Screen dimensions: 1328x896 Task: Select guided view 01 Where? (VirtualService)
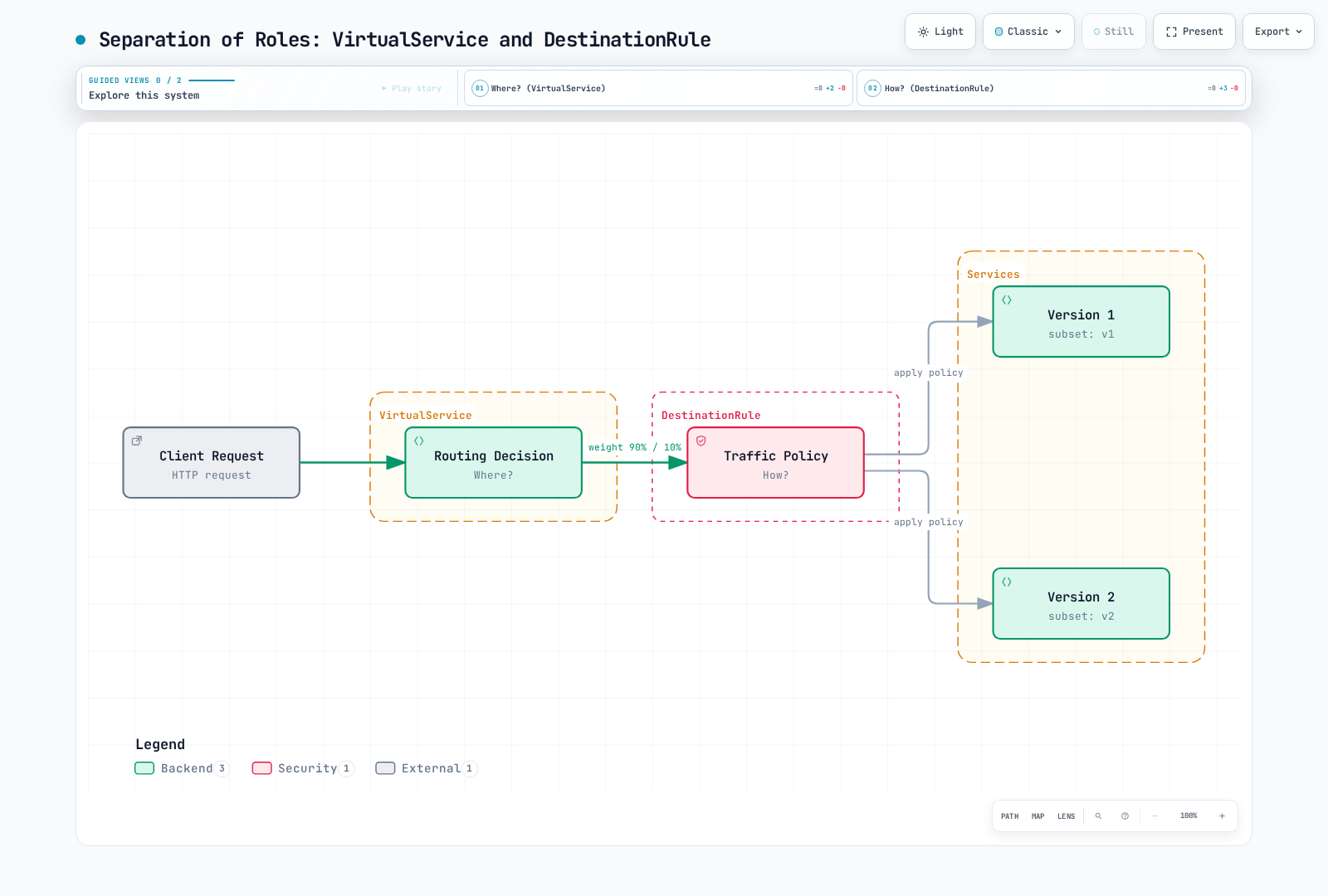[x=658, y=88]
